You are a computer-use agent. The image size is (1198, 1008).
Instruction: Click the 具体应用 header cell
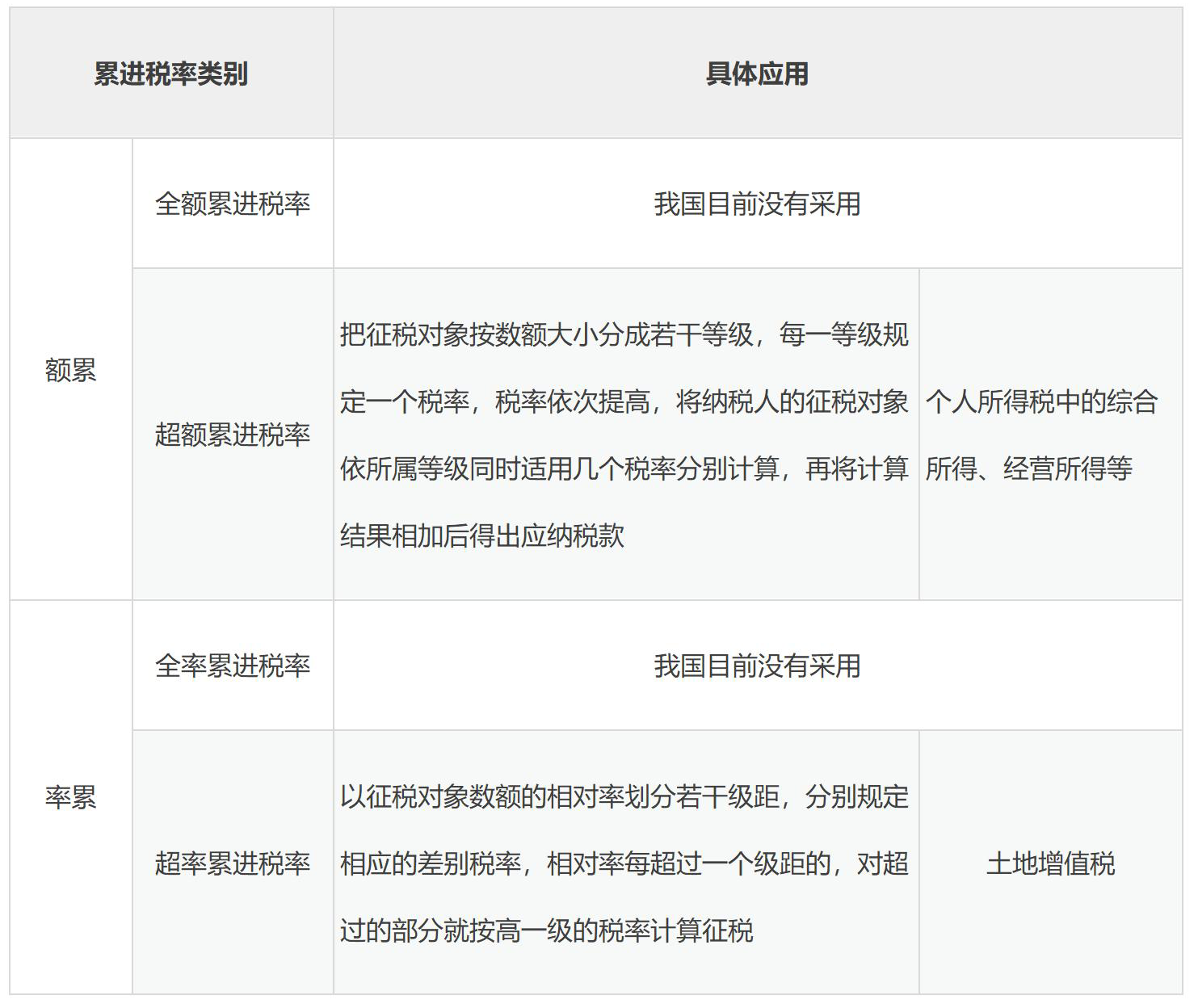click(x=757, y=74)
